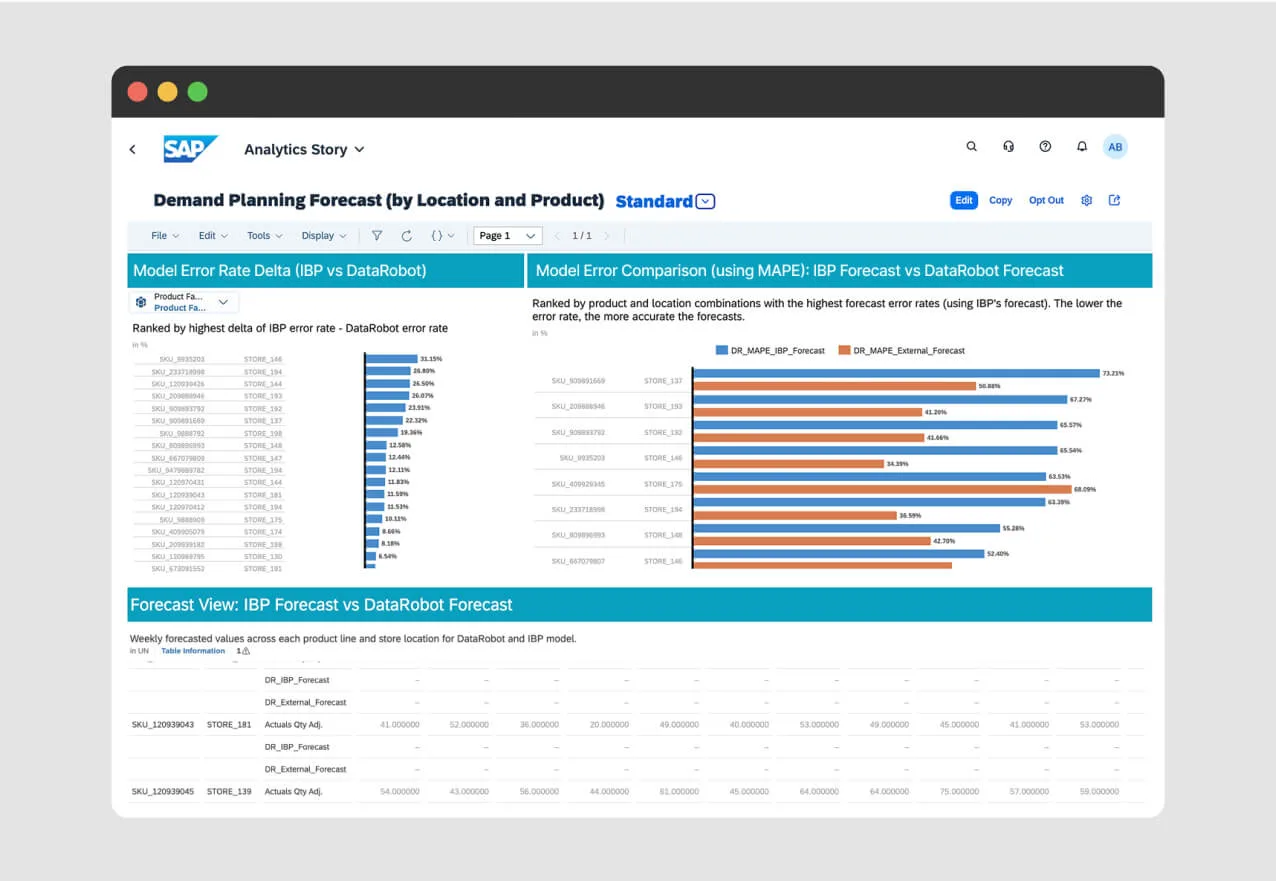Click the 73.21% blue bar for SKU_909891669
Screen dimensions: 1276x881
point(896,373)
